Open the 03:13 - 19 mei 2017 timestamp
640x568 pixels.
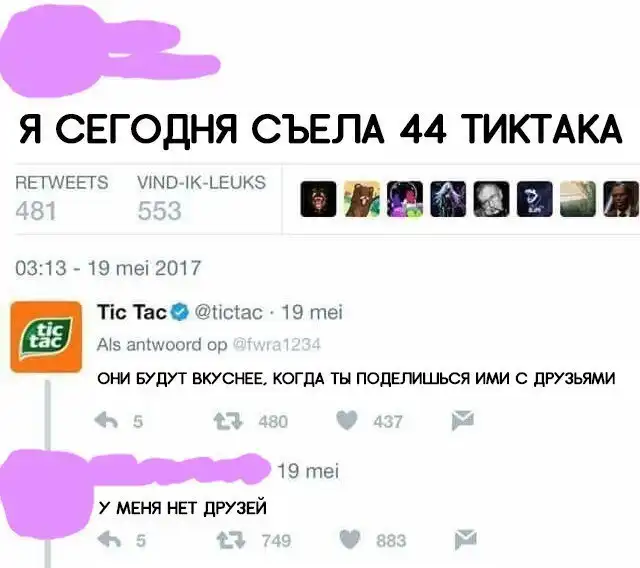[x=108, y=268]
